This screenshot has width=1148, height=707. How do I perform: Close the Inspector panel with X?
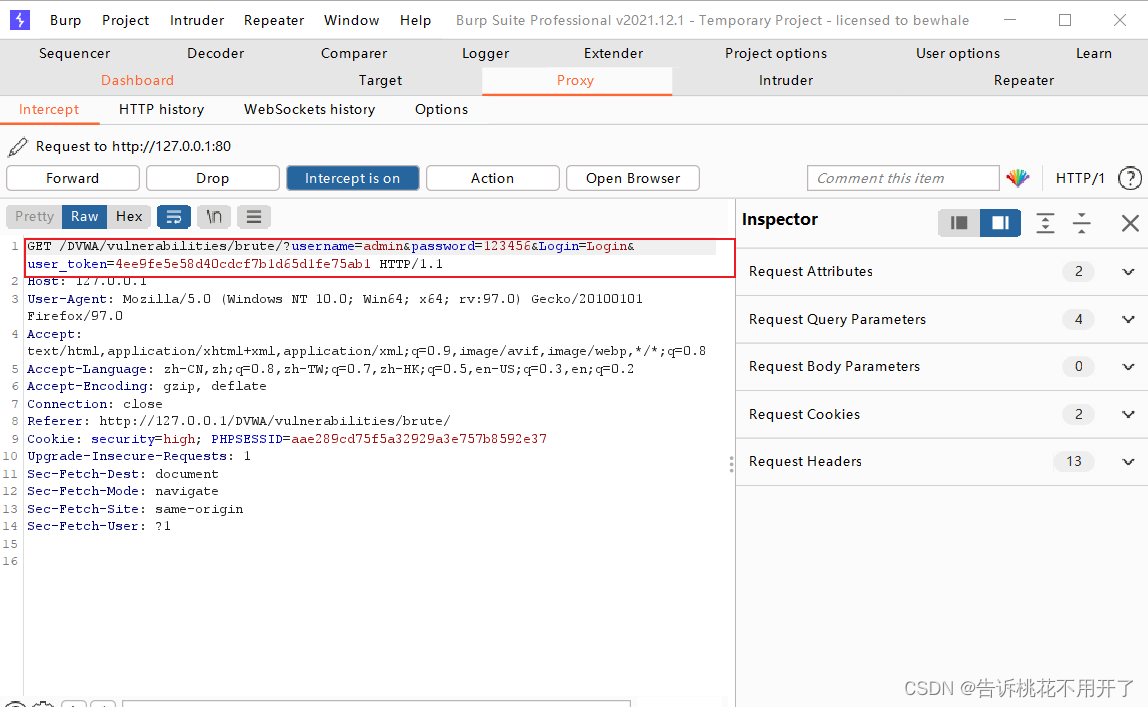click(1130, 222)
